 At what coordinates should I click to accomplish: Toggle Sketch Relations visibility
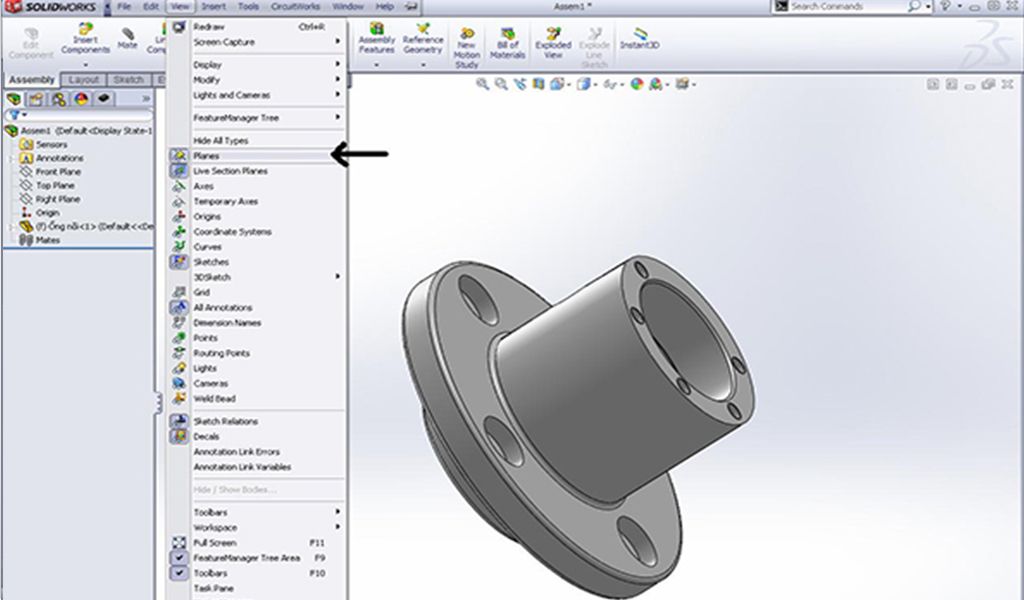pos(256,421)
